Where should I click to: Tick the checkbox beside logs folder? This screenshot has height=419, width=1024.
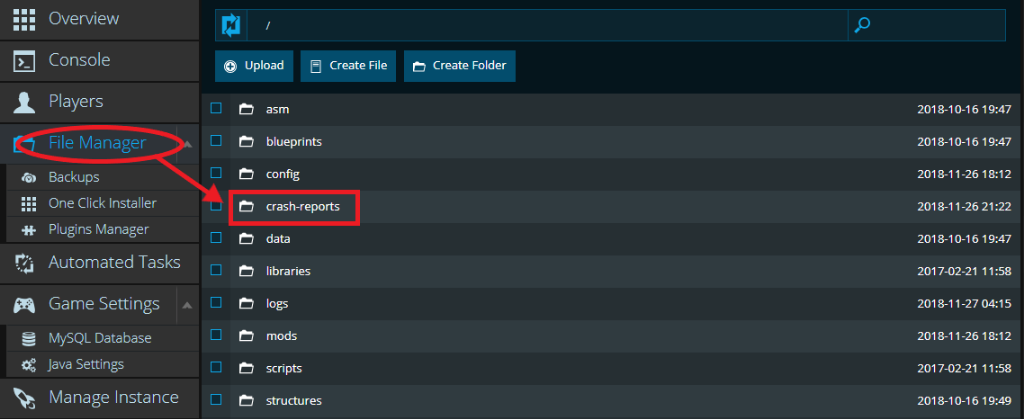point(215,303)
